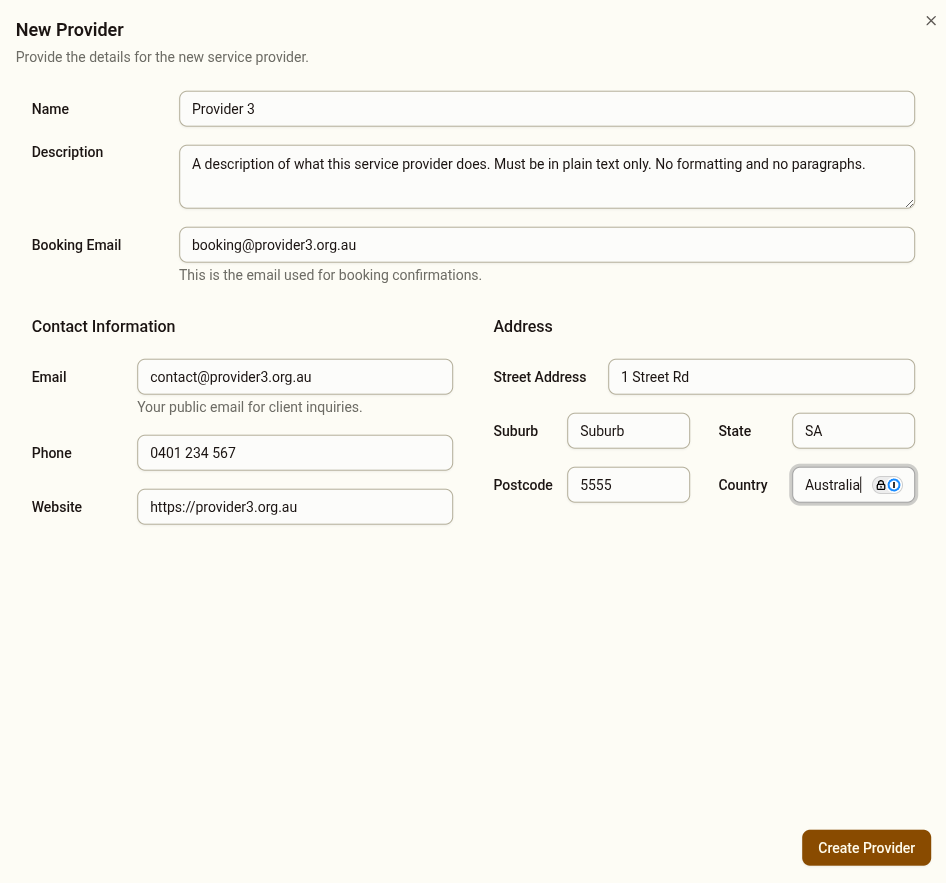The image size is (946, 883).
Task: Select the public contact Email field
Action: click(x=294, y=377)
